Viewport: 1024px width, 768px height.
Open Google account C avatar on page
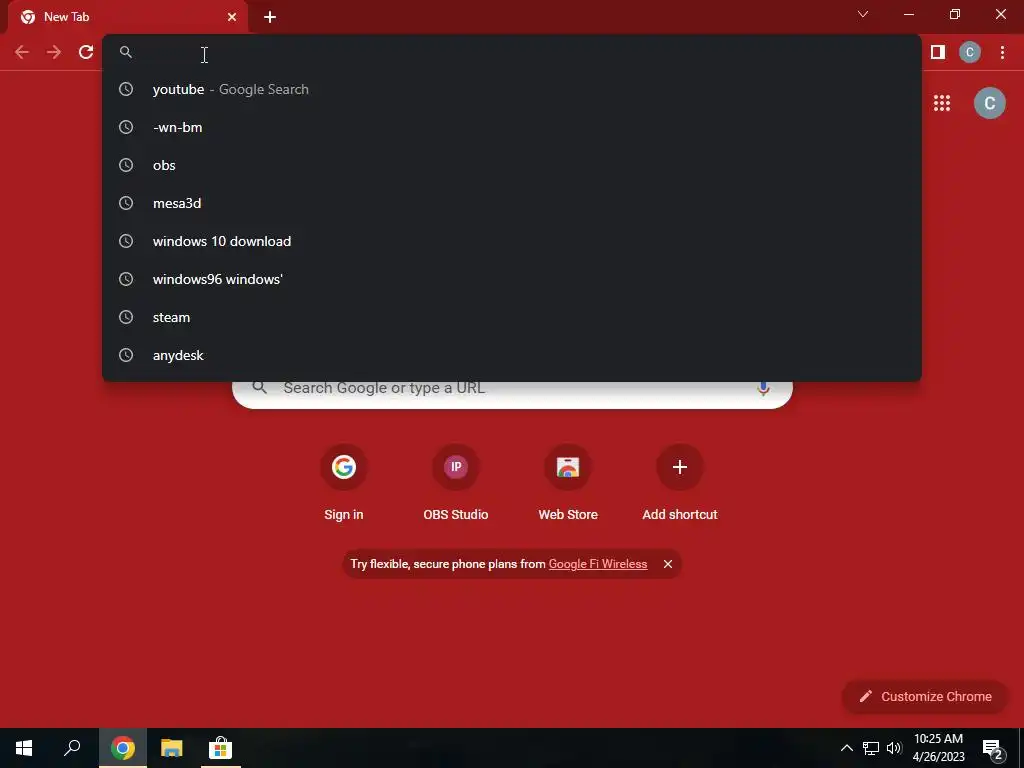989,103
